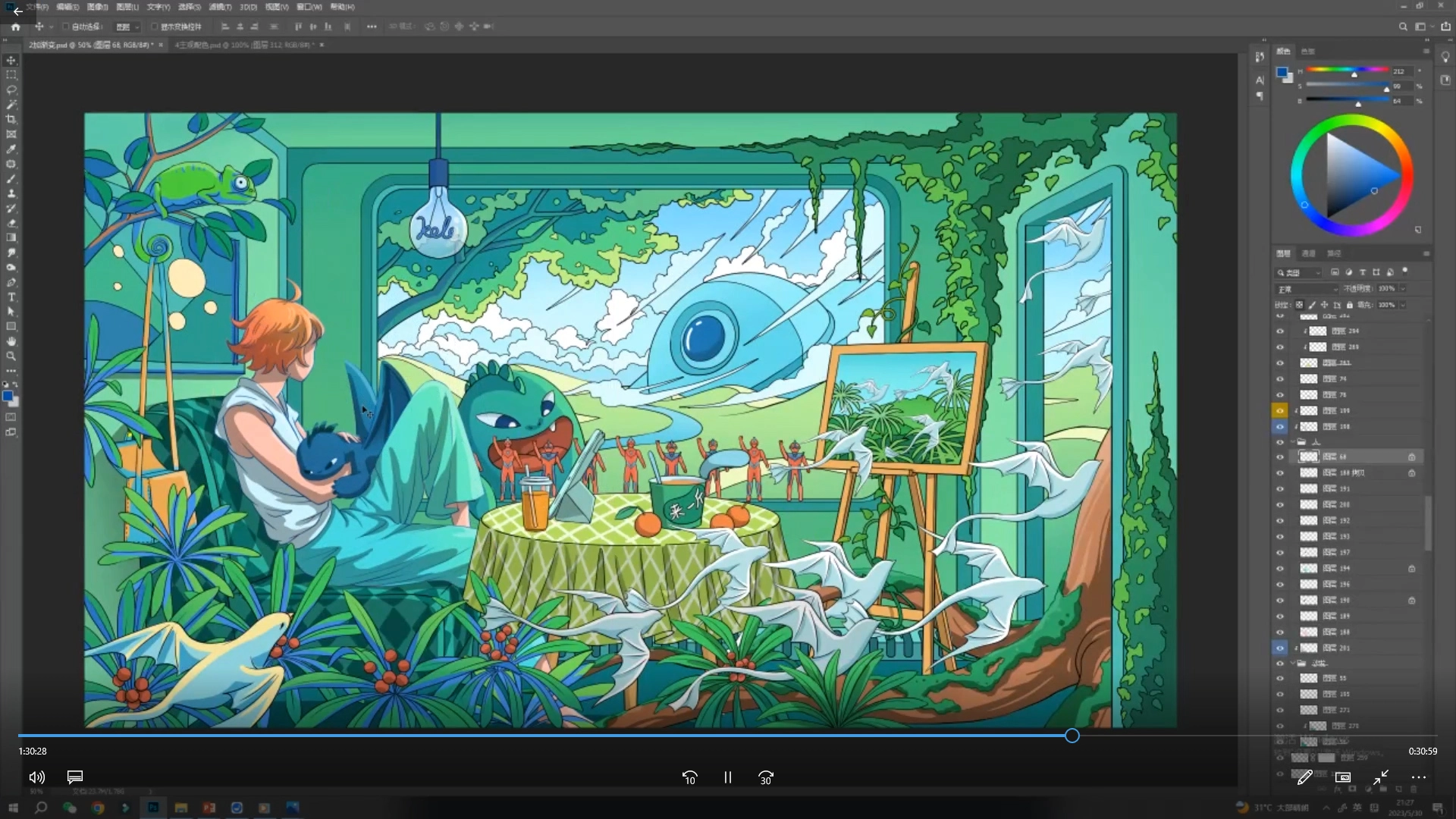Open the layer blend mode dropdown
This screenshot has height=819, width=1456.
[x=1307, y=289]
